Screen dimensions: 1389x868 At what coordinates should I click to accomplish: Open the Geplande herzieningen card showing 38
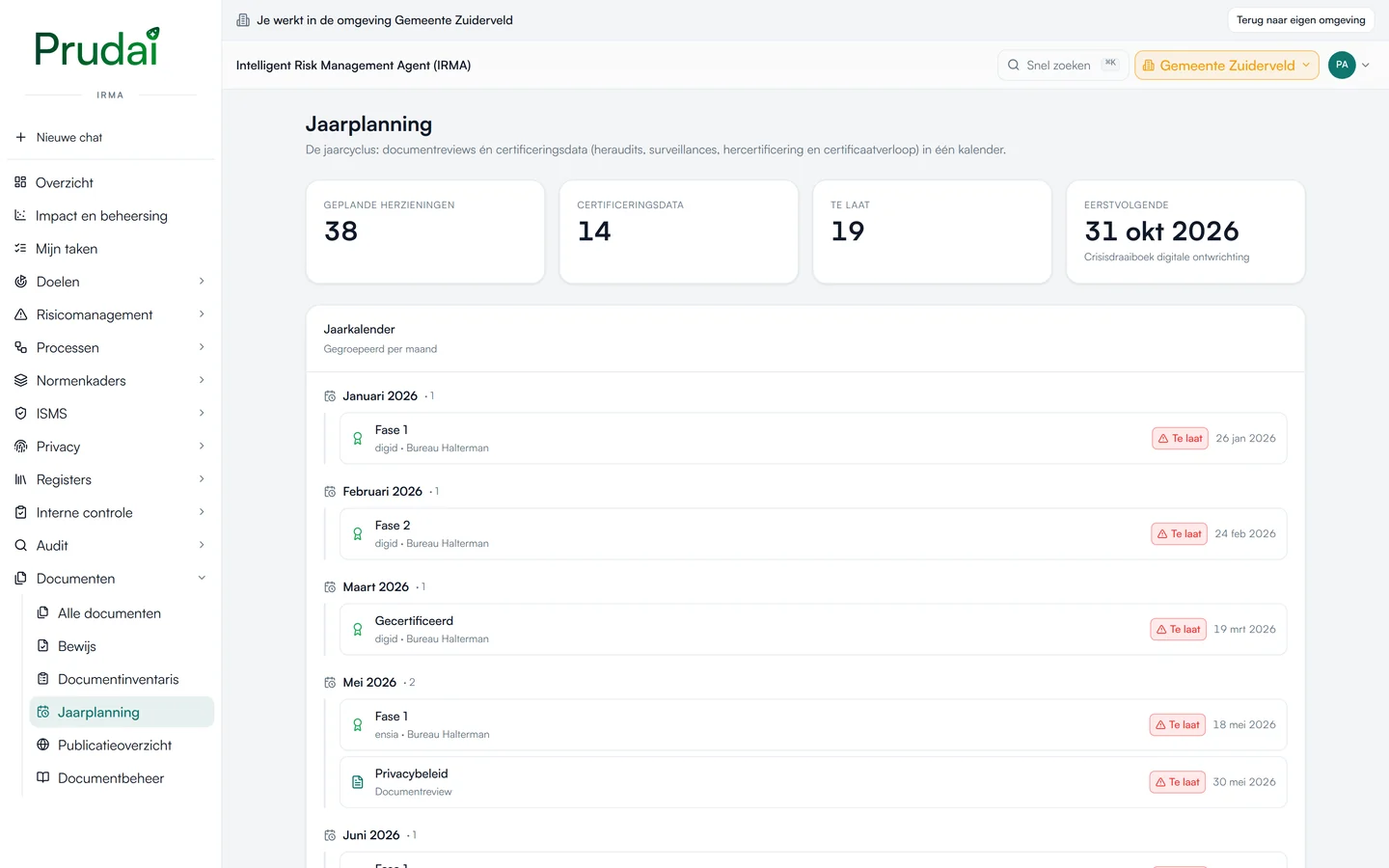[425, 232]
